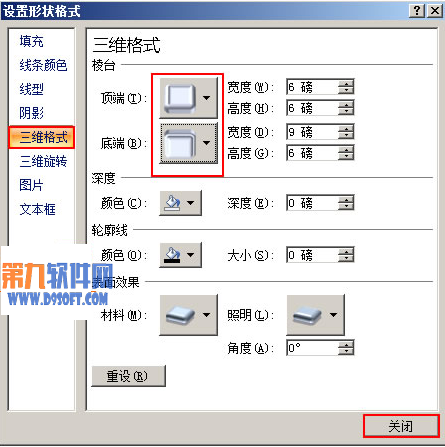Select the 线条颜色 category
The width and height of the screenshot is (445, 447).
coord(43,65)
